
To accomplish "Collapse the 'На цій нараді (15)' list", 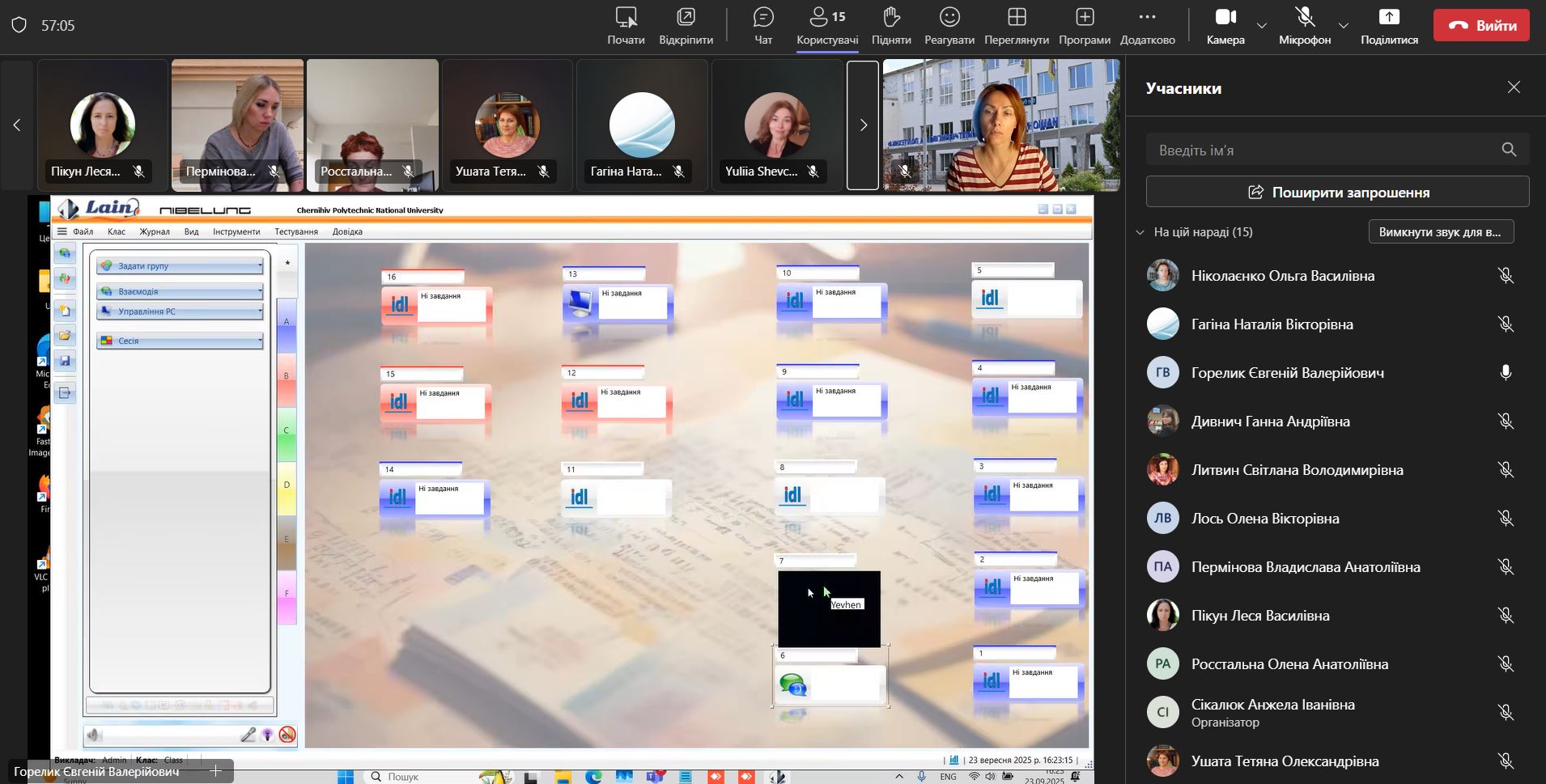I will [1140, 232].
